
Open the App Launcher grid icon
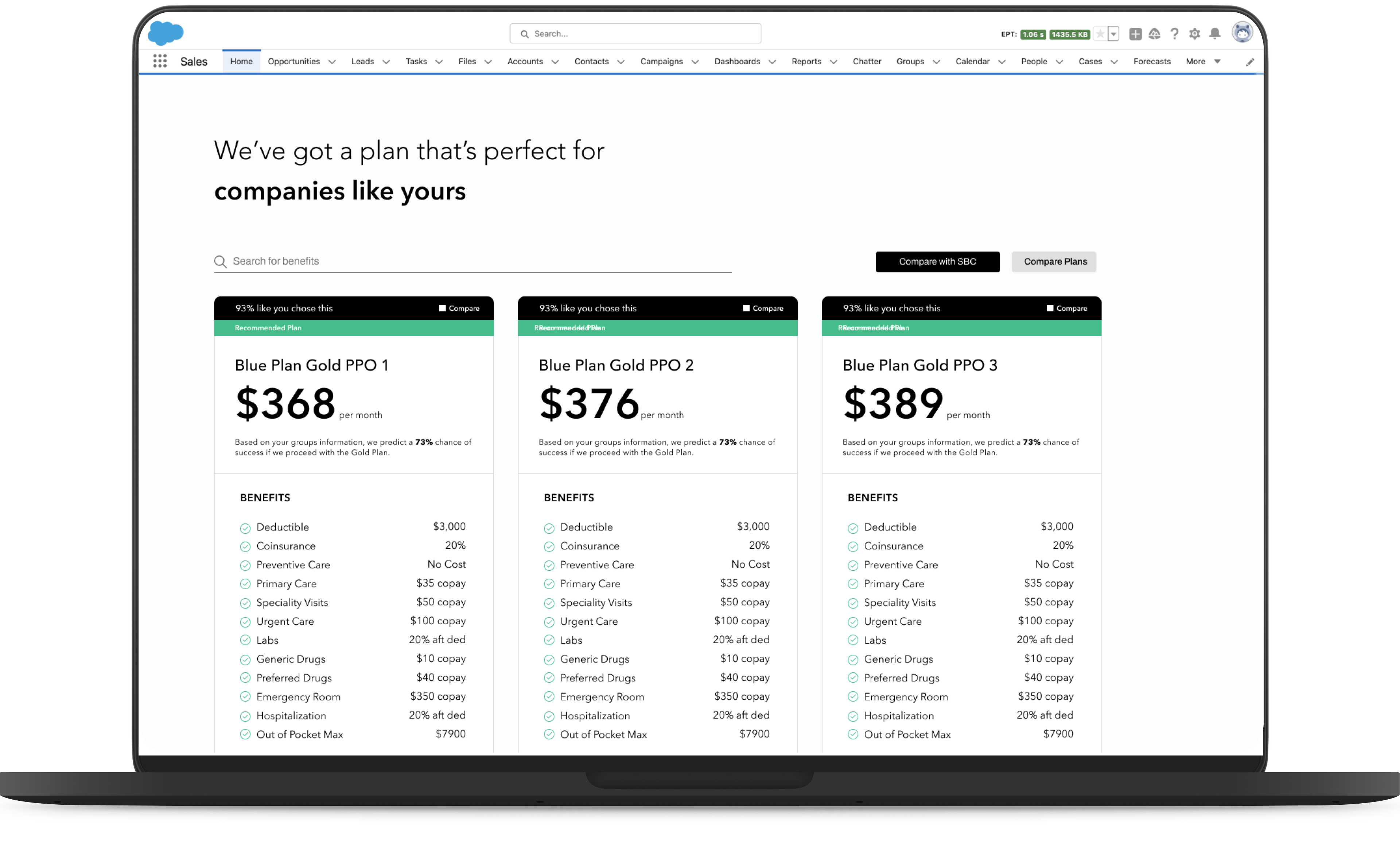(x=160, y=61)
